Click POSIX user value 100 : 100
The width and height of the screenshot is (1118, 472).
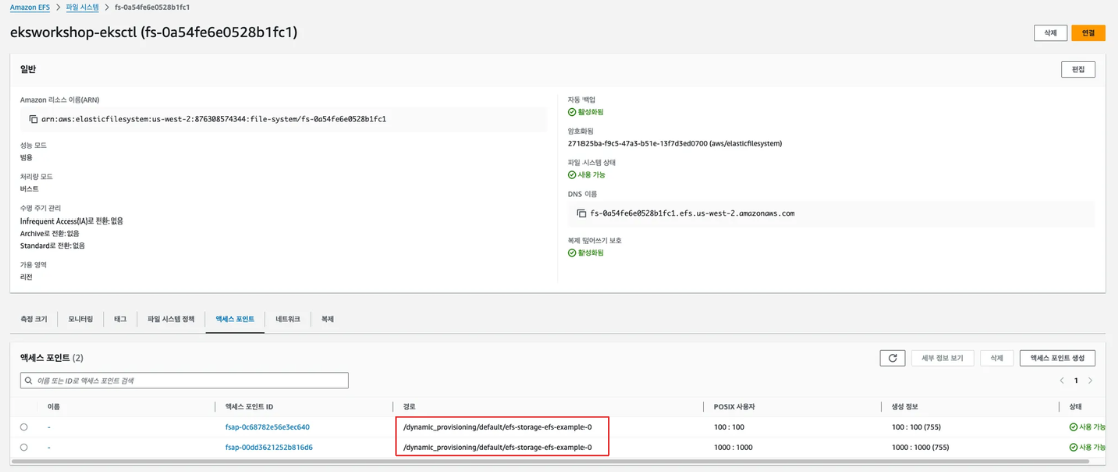[x=727, y=427]
